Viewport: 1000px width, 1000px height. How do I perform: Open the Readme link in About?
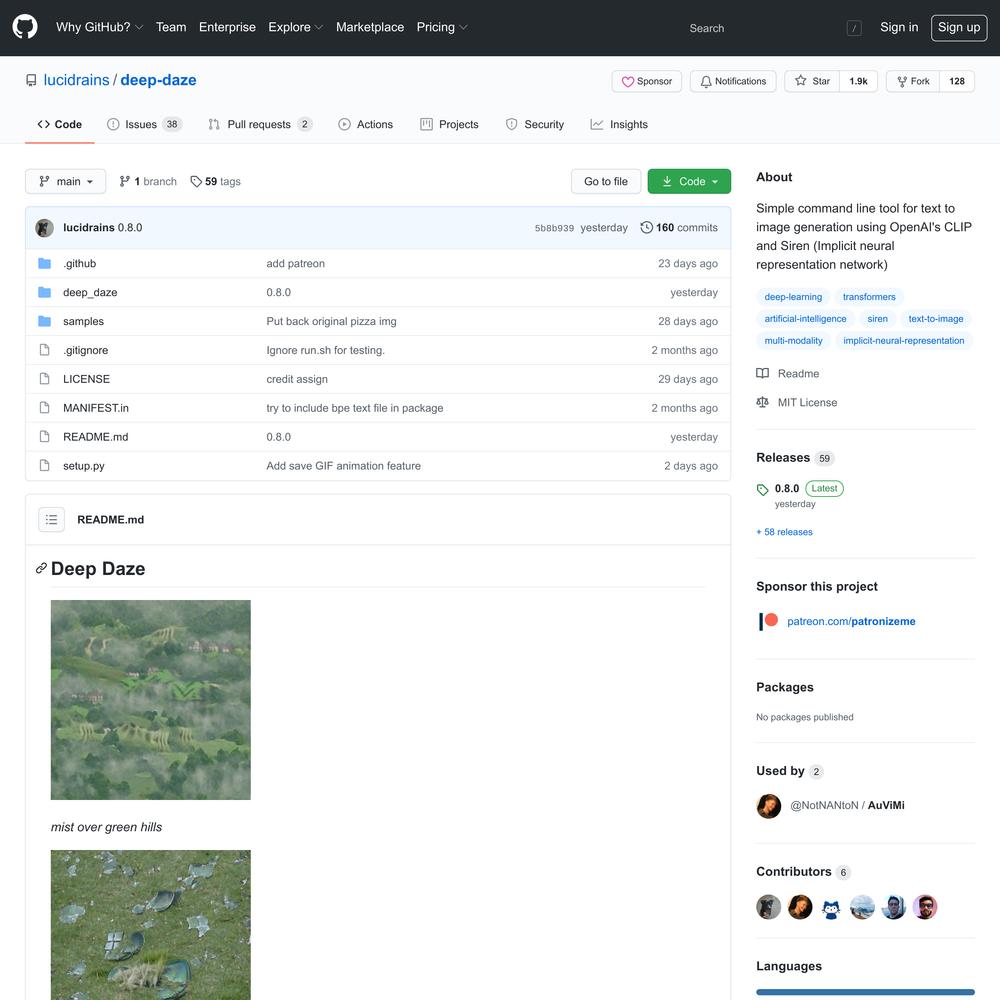[x=788, y=374]
